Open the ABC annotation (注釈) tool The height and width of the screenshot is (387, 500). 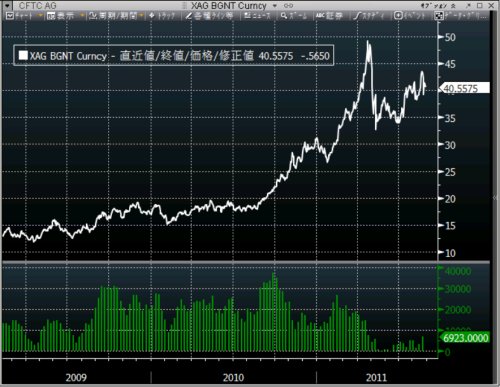(320, 15)
